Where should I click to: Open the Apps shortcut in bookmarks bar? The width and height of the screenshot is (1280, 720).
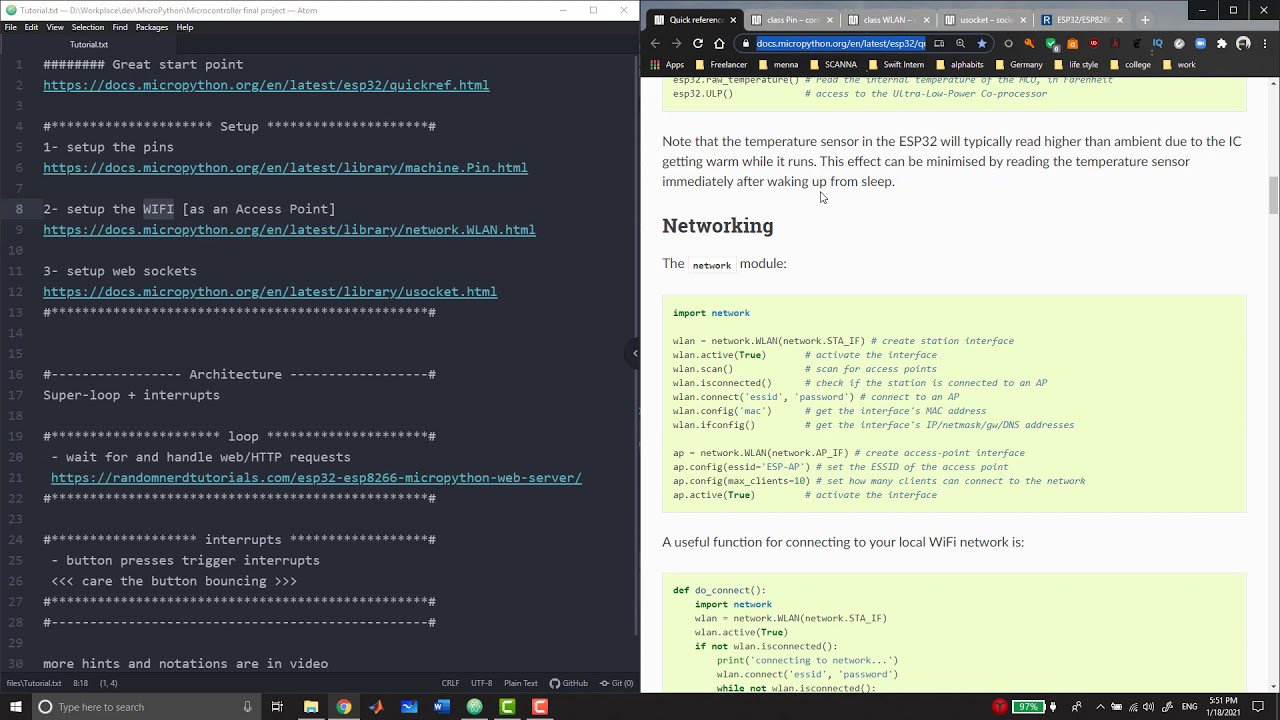click(x=666, y=64)
